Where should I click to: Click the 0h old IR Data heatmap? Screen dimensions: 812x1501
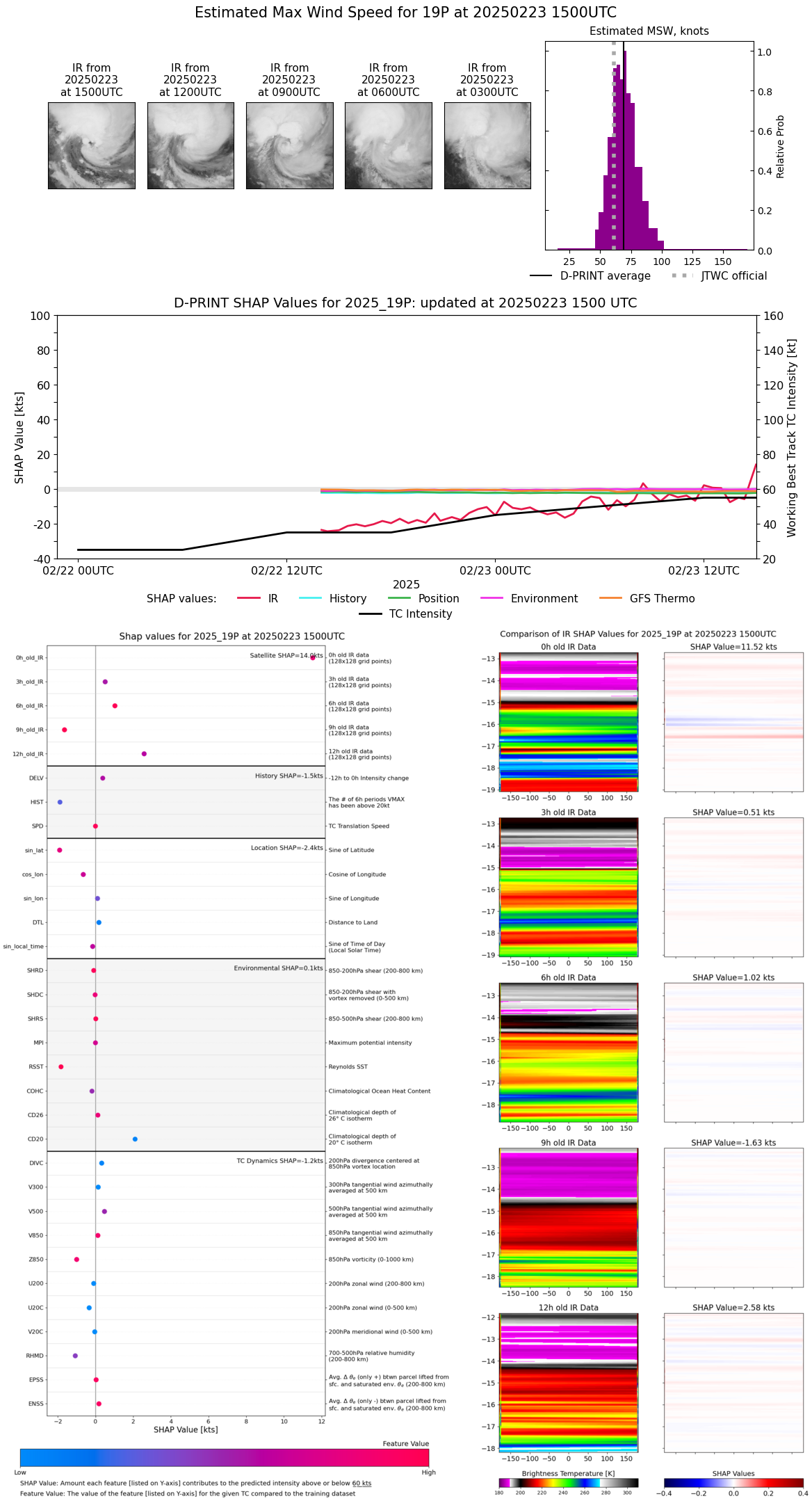568,721
